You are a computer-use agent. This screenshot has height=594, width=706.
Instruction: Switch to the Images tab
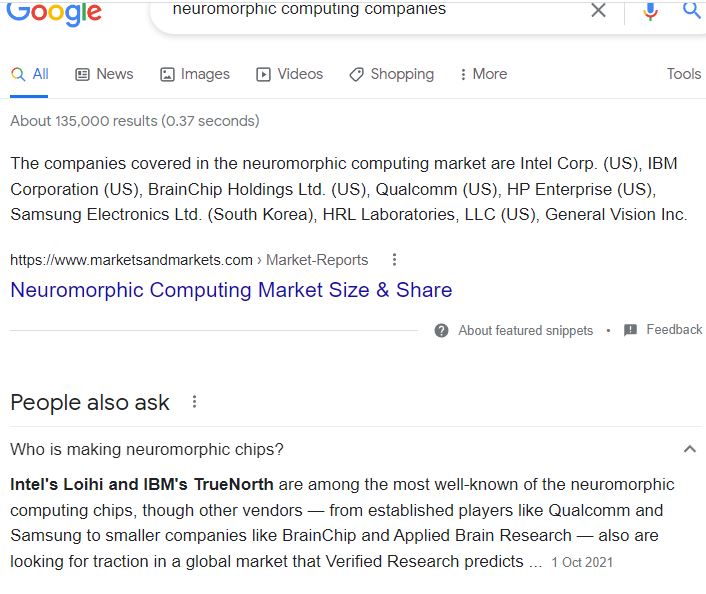point(195,74)
